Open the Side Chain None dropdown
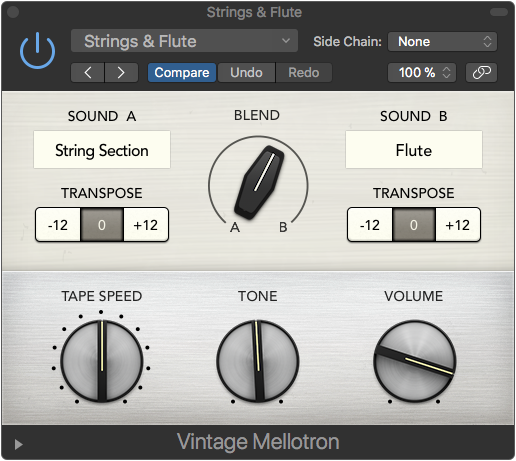 [x=442, y=42]
